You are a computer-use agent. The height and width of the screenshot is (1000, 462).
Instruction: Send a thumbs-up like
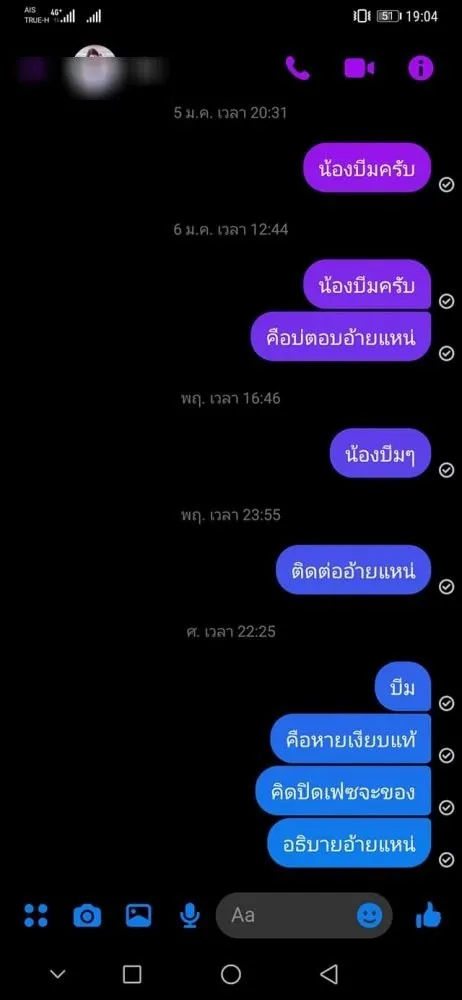[x=428, y=916]
